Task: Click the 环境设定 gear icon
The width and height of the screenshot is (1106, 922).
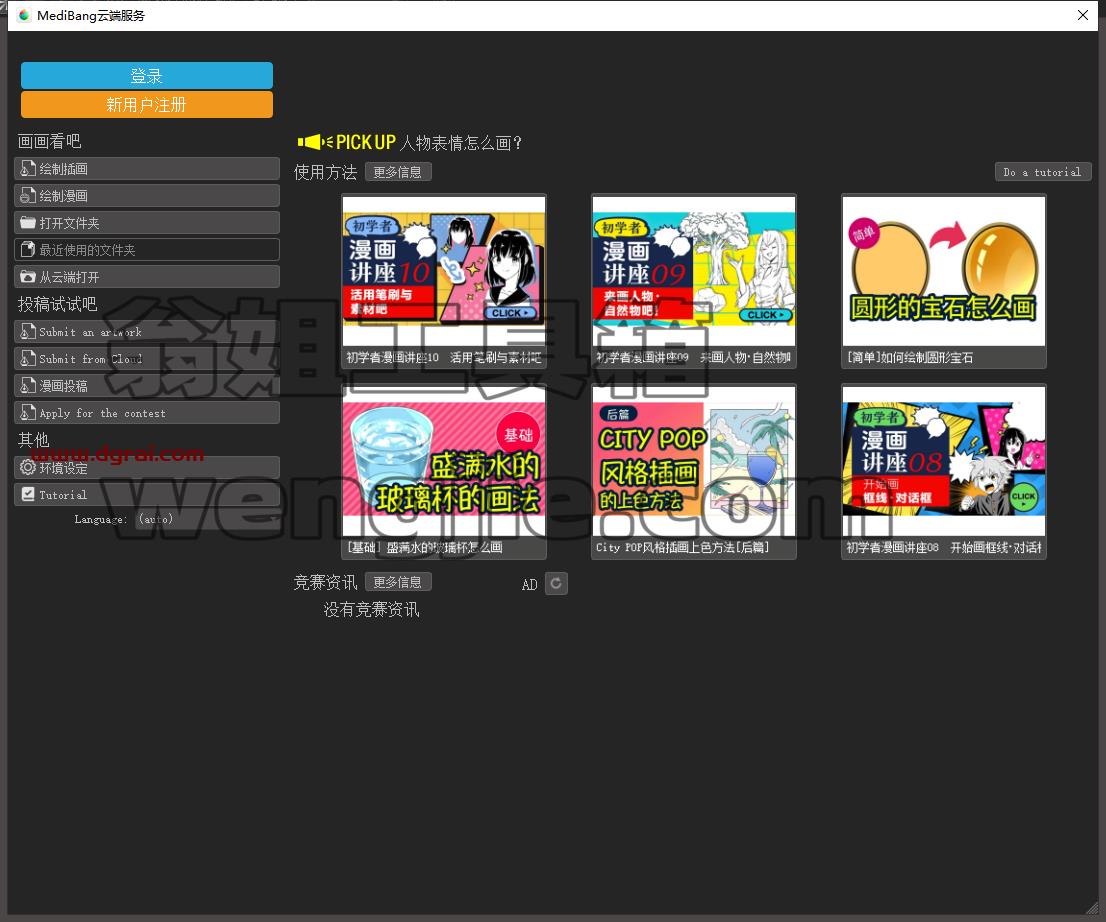Action: [28, 467]
